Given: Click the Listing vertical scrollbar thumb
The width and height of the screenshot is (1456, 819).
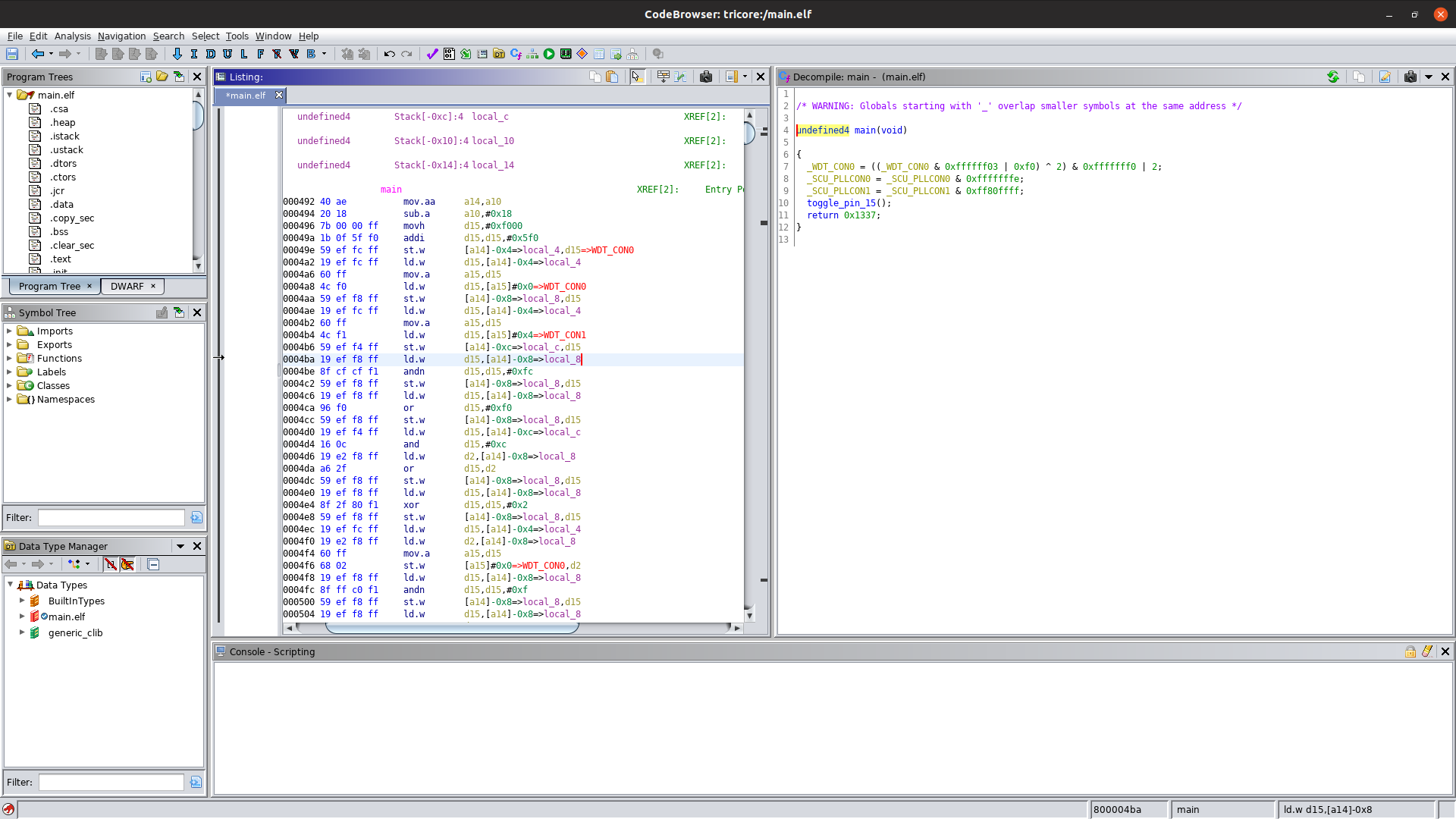Looking at the screenshot, I should click(x=749, y=133).
